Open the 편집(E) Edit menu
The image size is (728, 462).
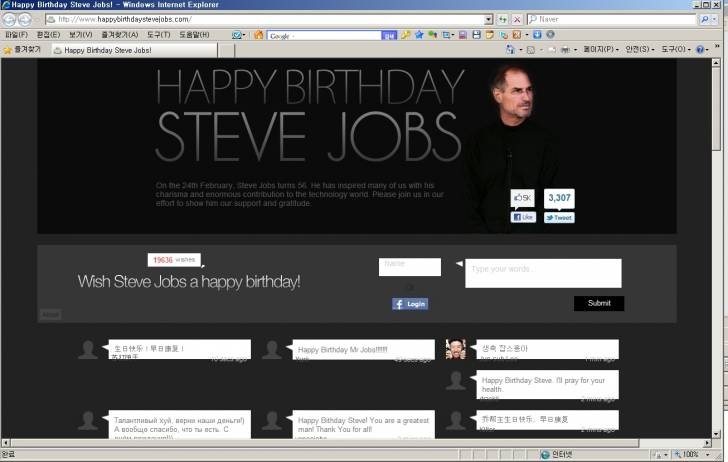point(48,35)
